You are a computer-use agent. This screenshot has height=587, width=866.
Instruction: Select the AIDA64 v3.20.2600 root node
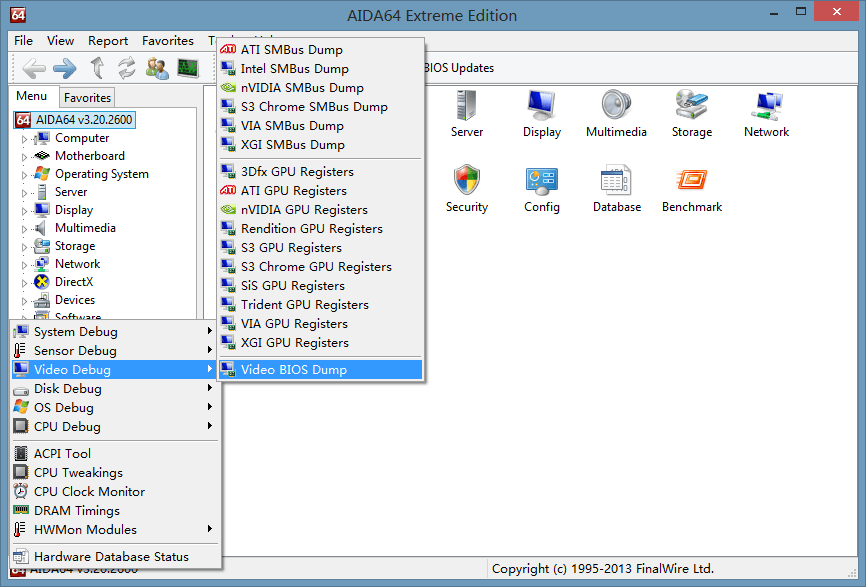tap(75, 120)
